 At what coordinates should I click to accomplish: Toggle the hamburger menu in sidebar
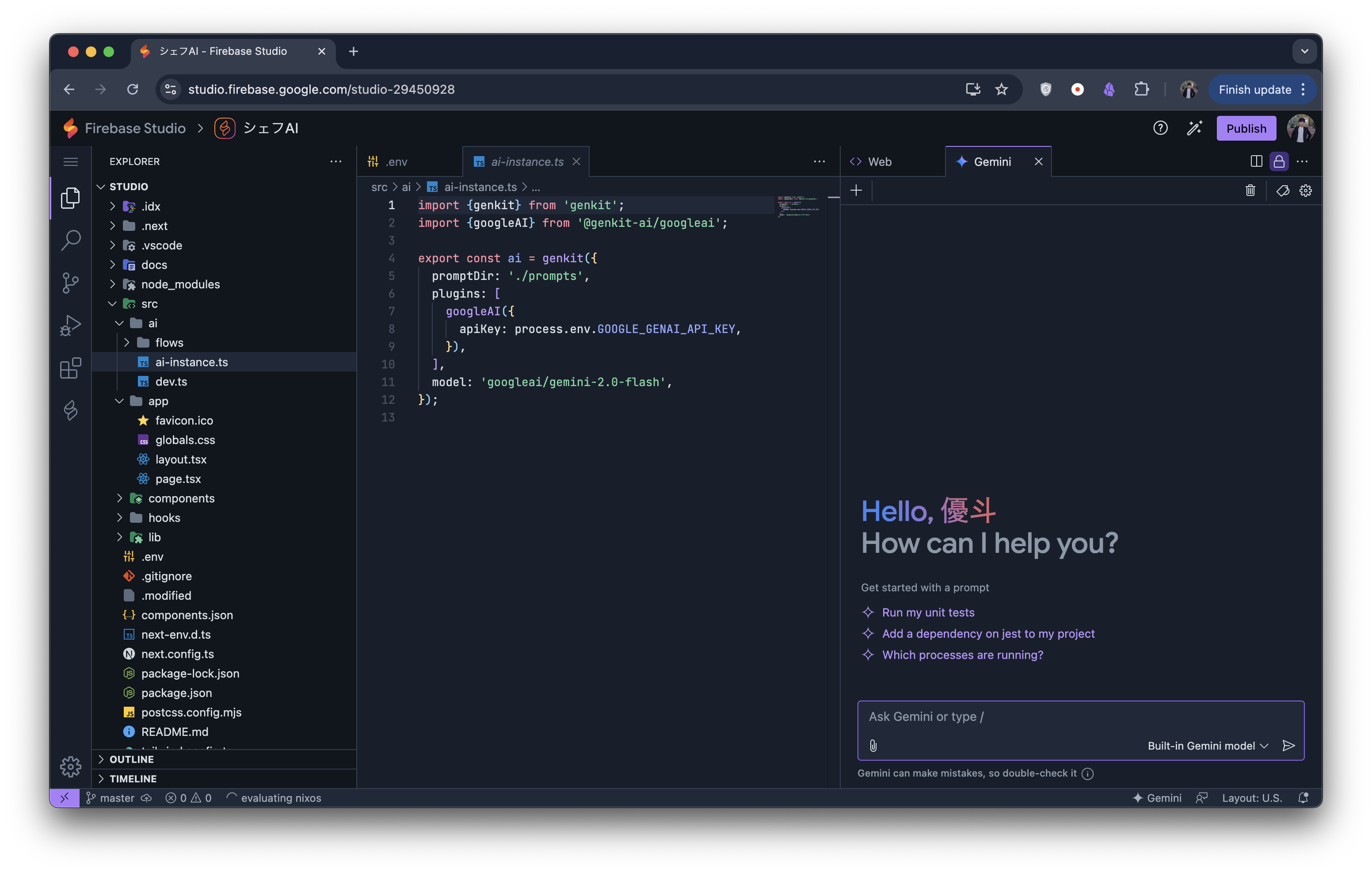[71, 162]
